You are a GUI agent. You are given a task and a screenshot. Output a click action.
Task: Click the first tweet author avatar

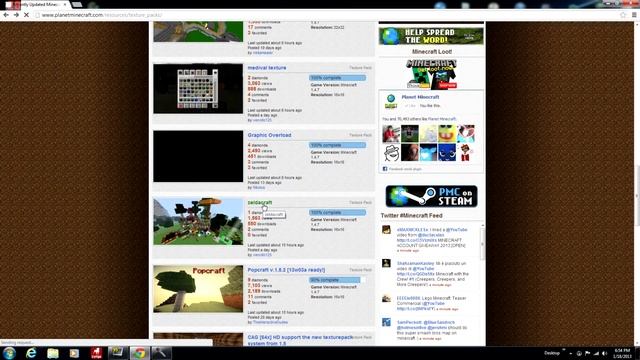[x=386, y=230]
